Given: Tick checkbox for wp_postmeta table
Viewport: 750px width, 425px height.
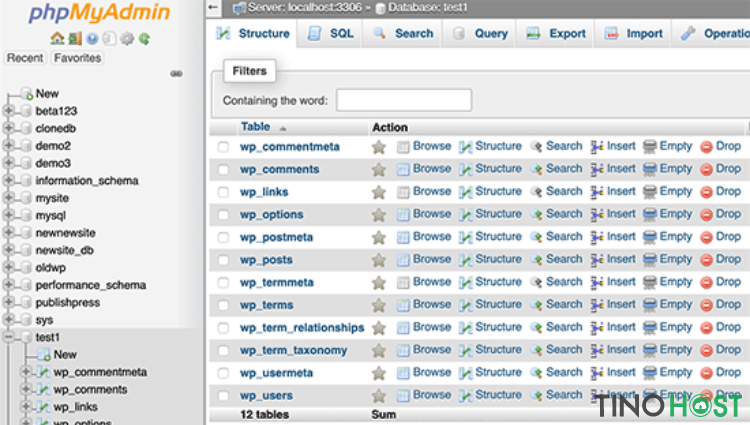Looking at the screenshot, I should coord(223,237).
